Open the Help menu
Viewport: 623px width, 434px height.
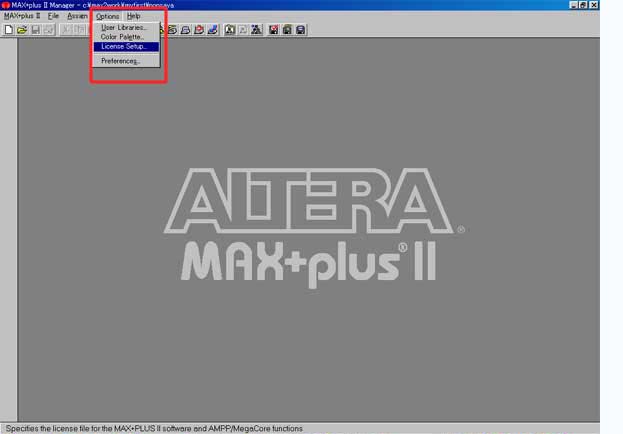coord(134,16)
